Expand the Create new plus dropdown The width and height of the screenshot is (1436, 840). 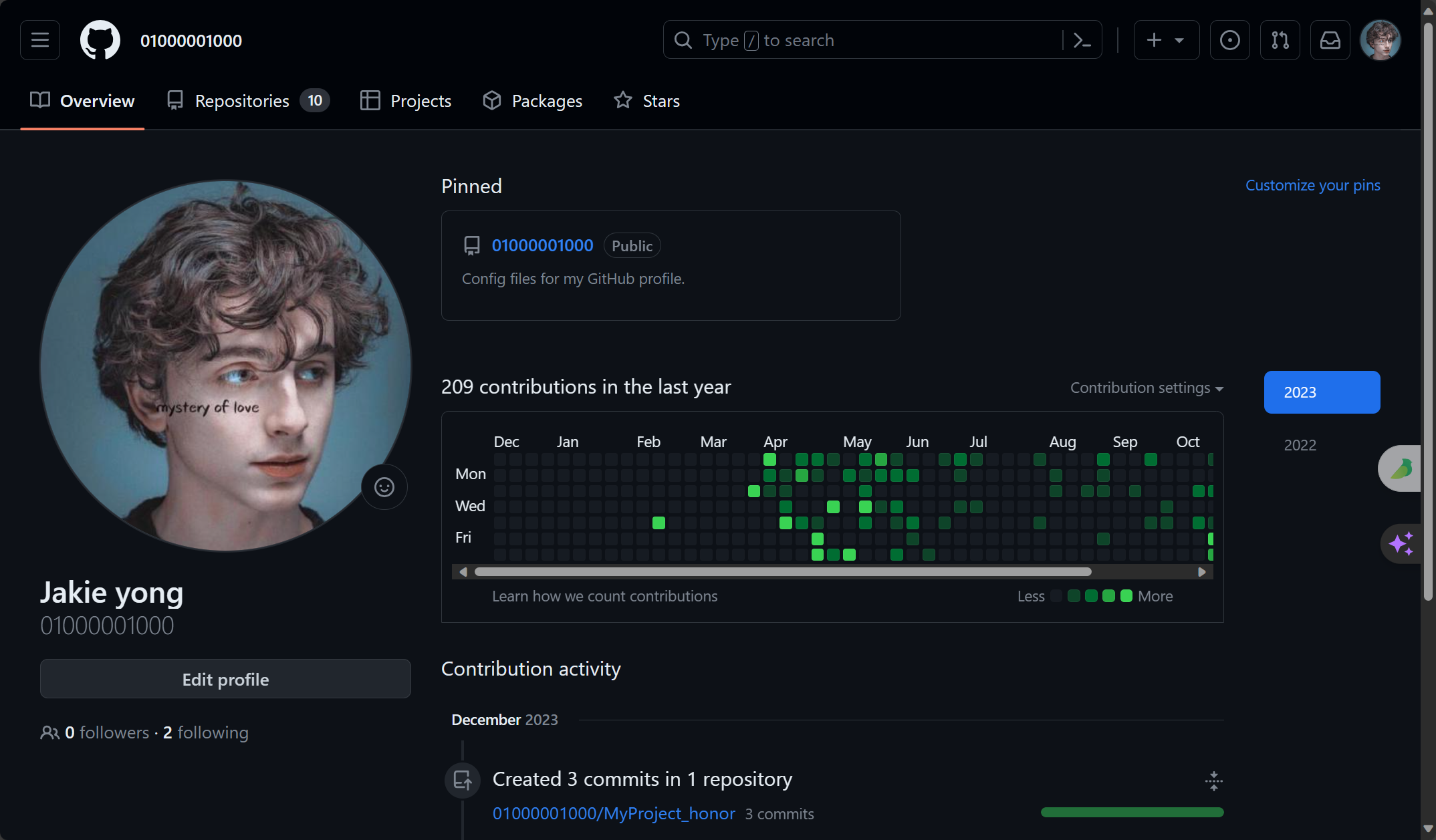point(1166,40)
